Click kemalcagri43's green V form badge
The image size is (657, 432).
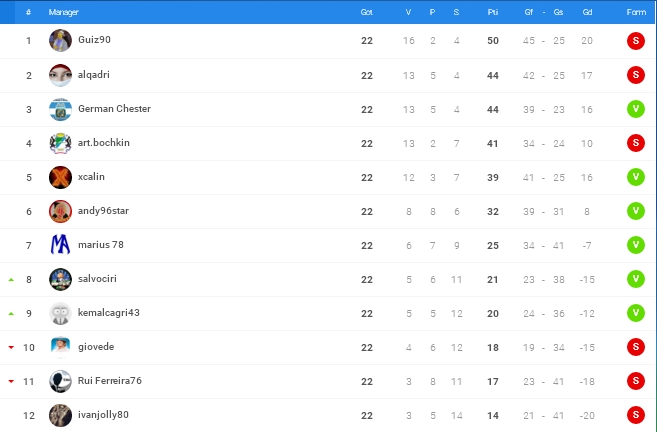coord(634,313)
